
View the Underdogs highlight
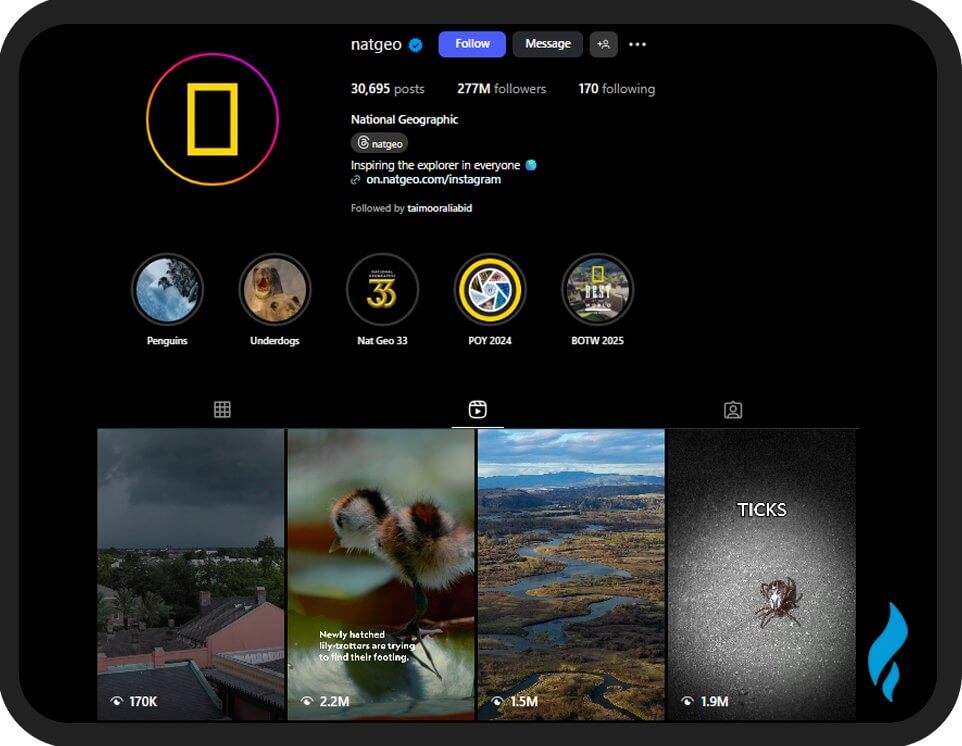(274, 289)
